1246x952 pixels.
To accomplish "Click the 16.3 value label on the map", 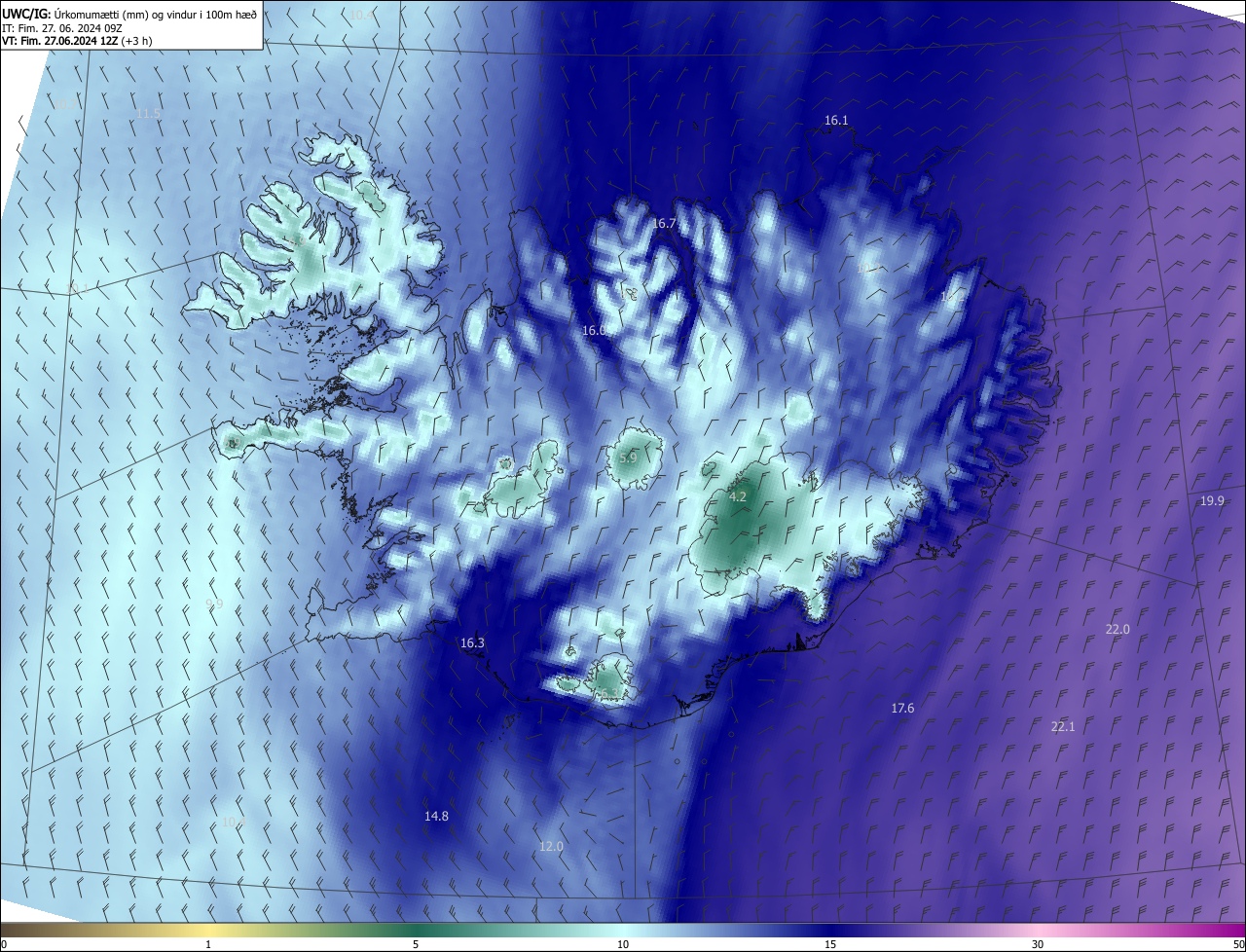I will pos(472,643).
